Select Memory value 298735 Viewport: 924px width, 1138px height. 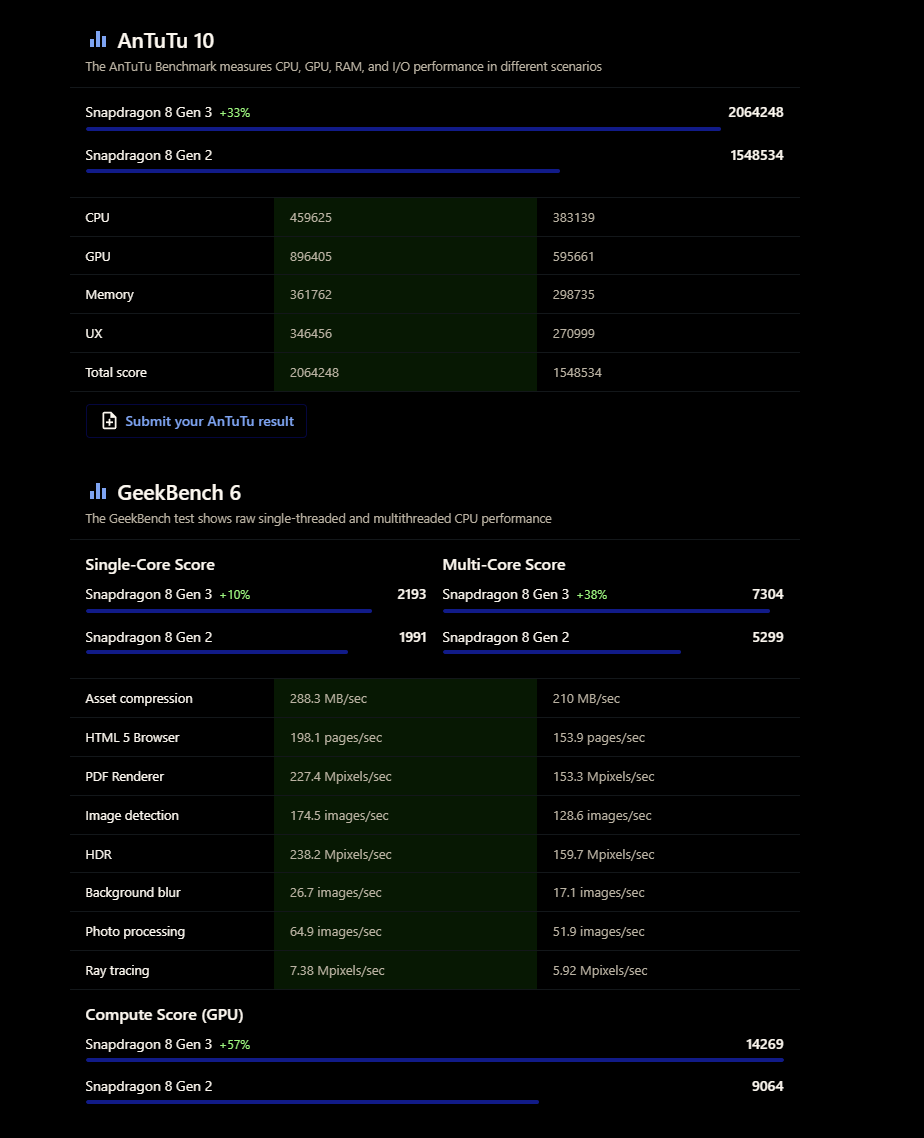click(x=573, y=294)
